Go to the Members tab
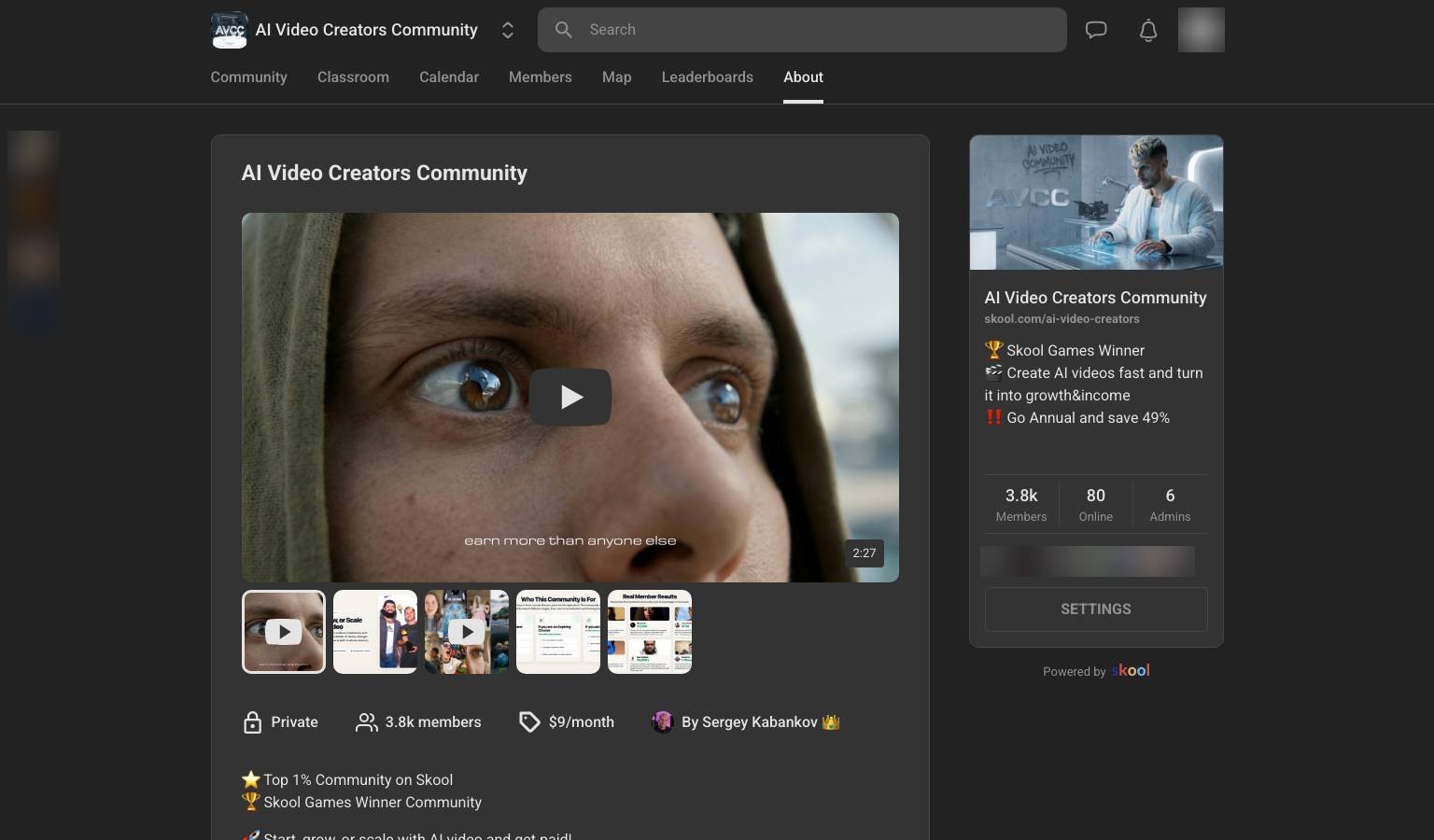Screen dimensions: 1434x840 tap(541, 77)
